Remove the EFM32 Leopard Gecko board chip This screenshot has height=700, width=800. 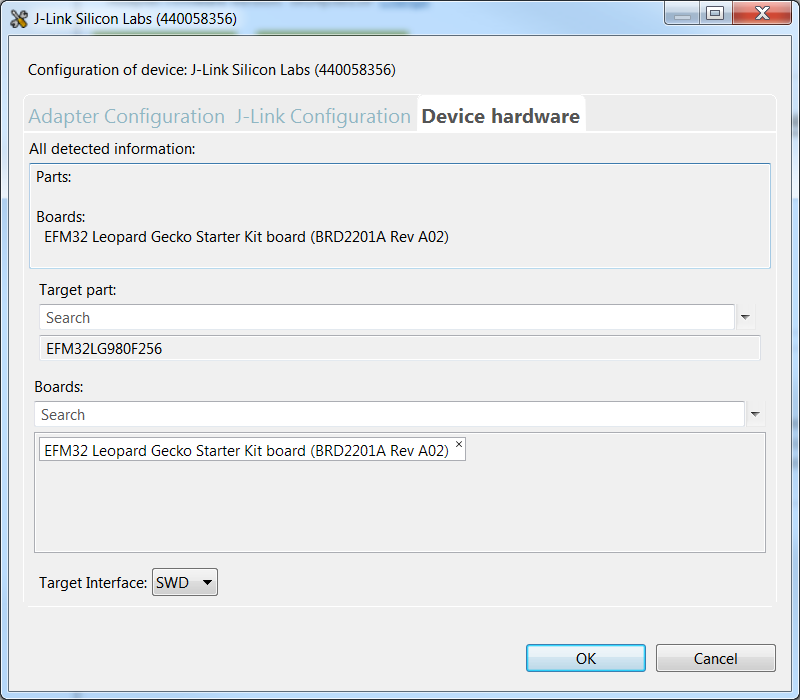point(458,443)
